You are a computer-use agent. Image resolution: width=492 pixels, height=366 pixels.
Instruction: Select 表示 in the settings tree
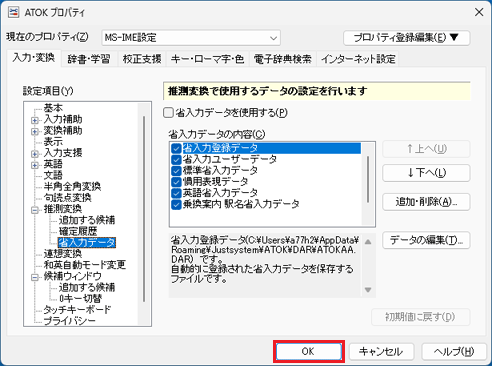[53, 142]
